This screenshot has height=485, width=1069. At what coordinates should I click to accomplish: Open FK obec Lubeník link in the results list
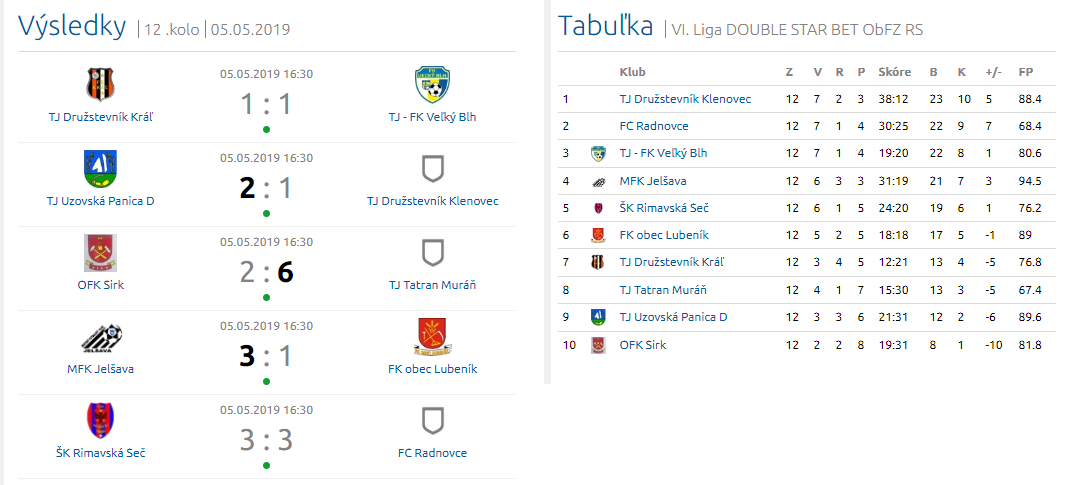coord(432,368)
